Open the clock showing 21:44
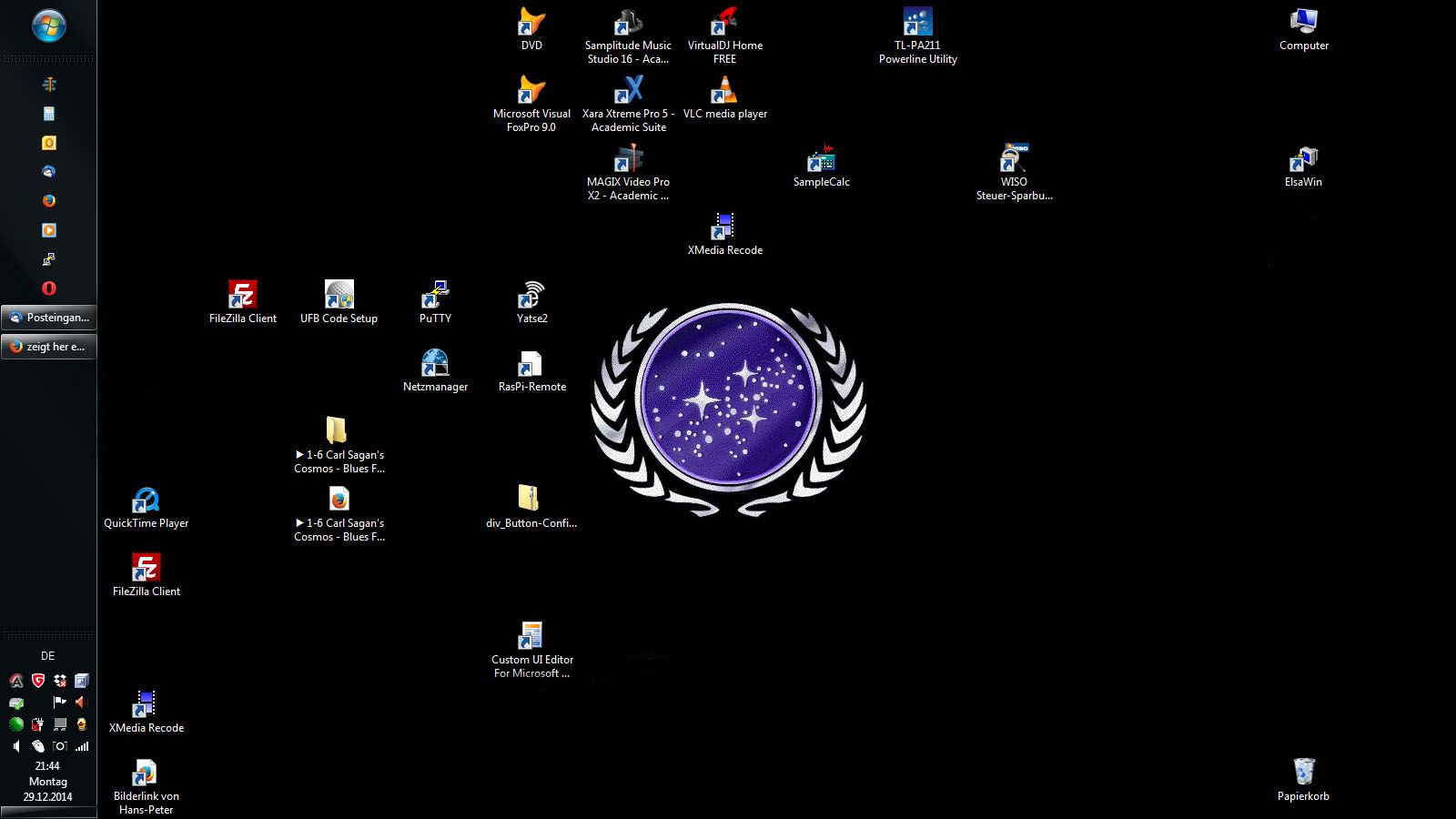The height and width of the screenshot is (819, 1456). pos(48,766)
